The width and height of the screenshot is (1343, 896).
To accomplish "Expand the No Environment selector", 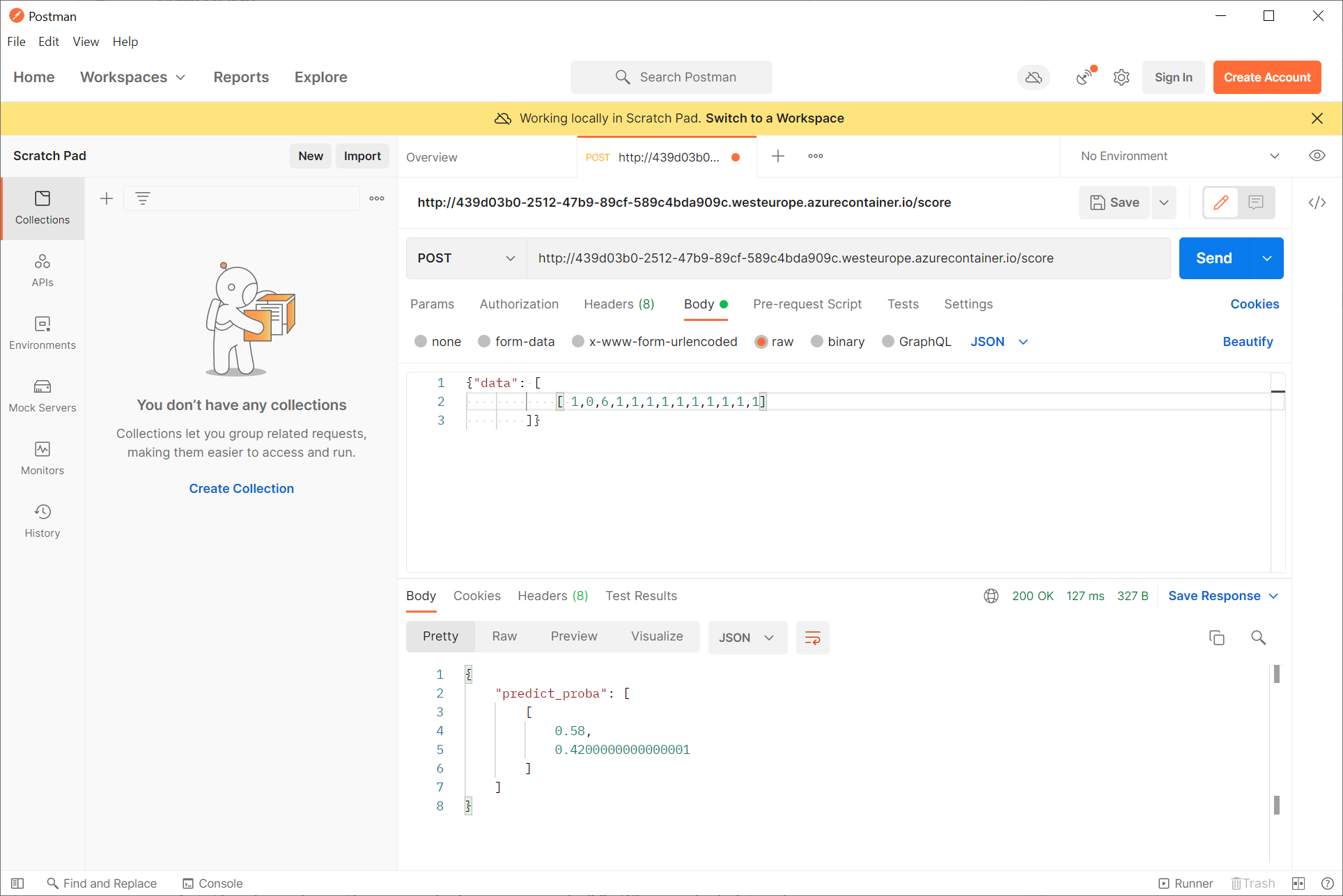I will pos(1180,156).
